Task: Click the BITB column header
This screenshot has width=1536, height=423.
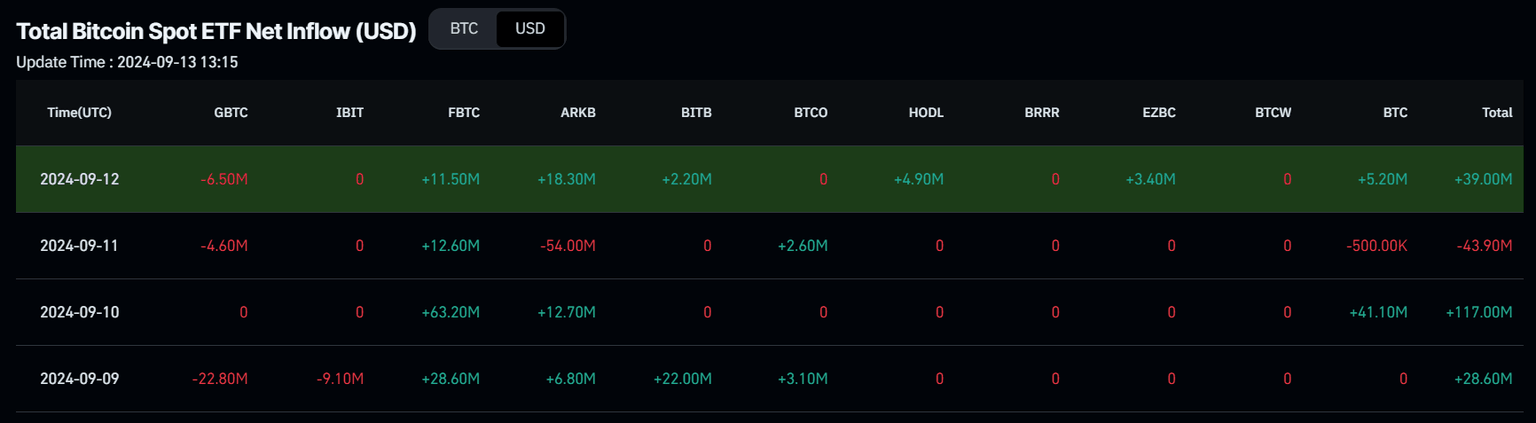Action: pos(696,113)
